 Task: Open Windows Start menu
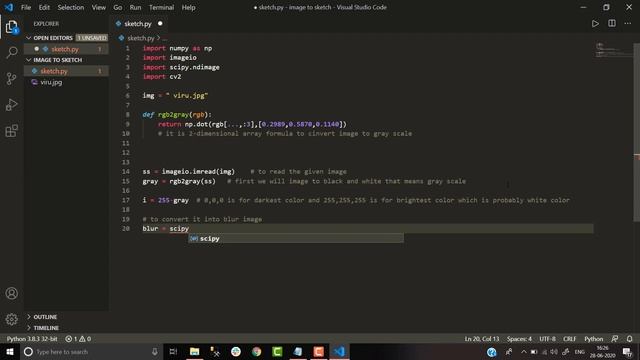point(10,351)
